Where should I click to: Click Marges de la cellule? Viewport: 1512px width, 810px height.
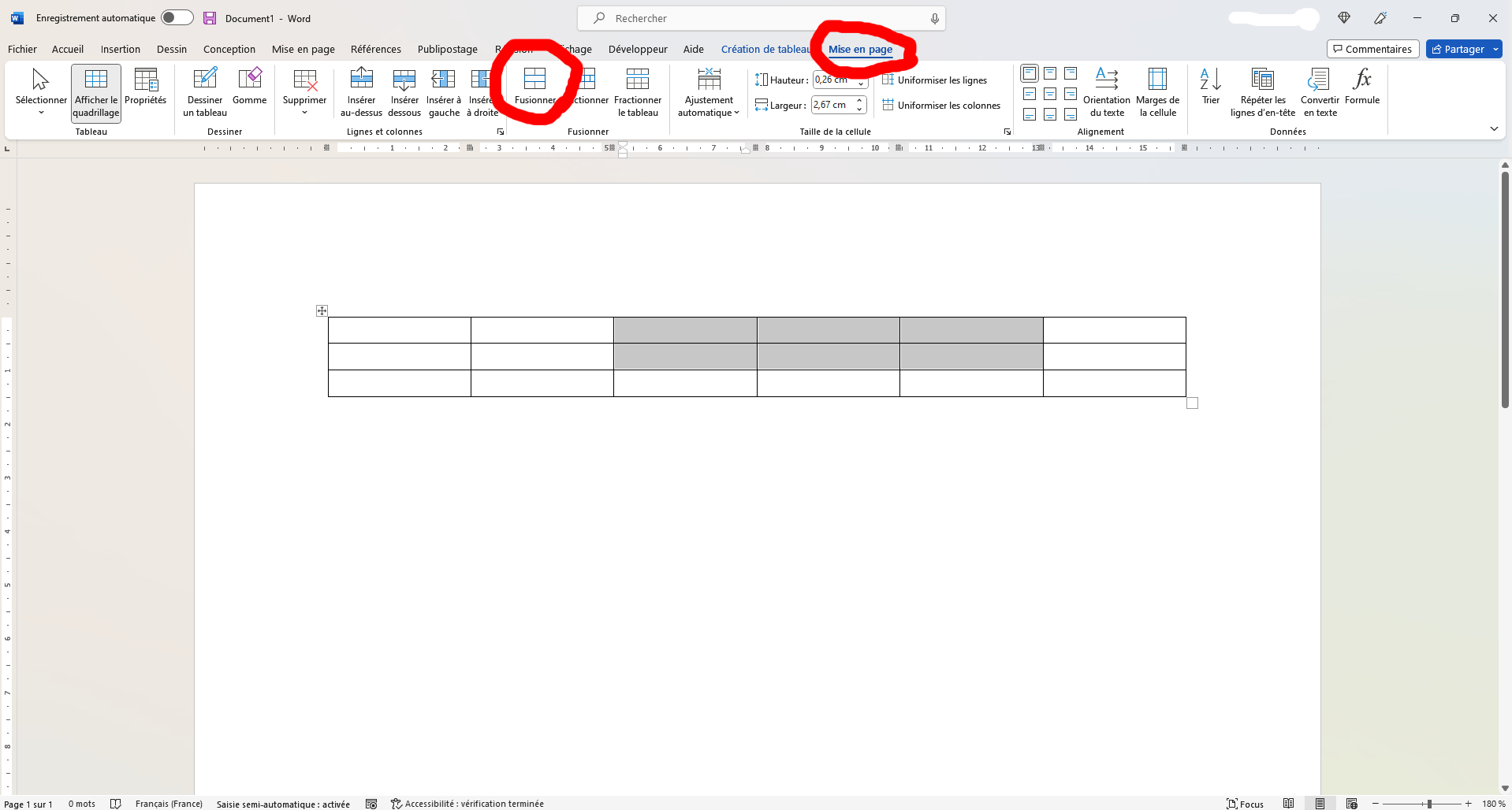point(1157,91)
